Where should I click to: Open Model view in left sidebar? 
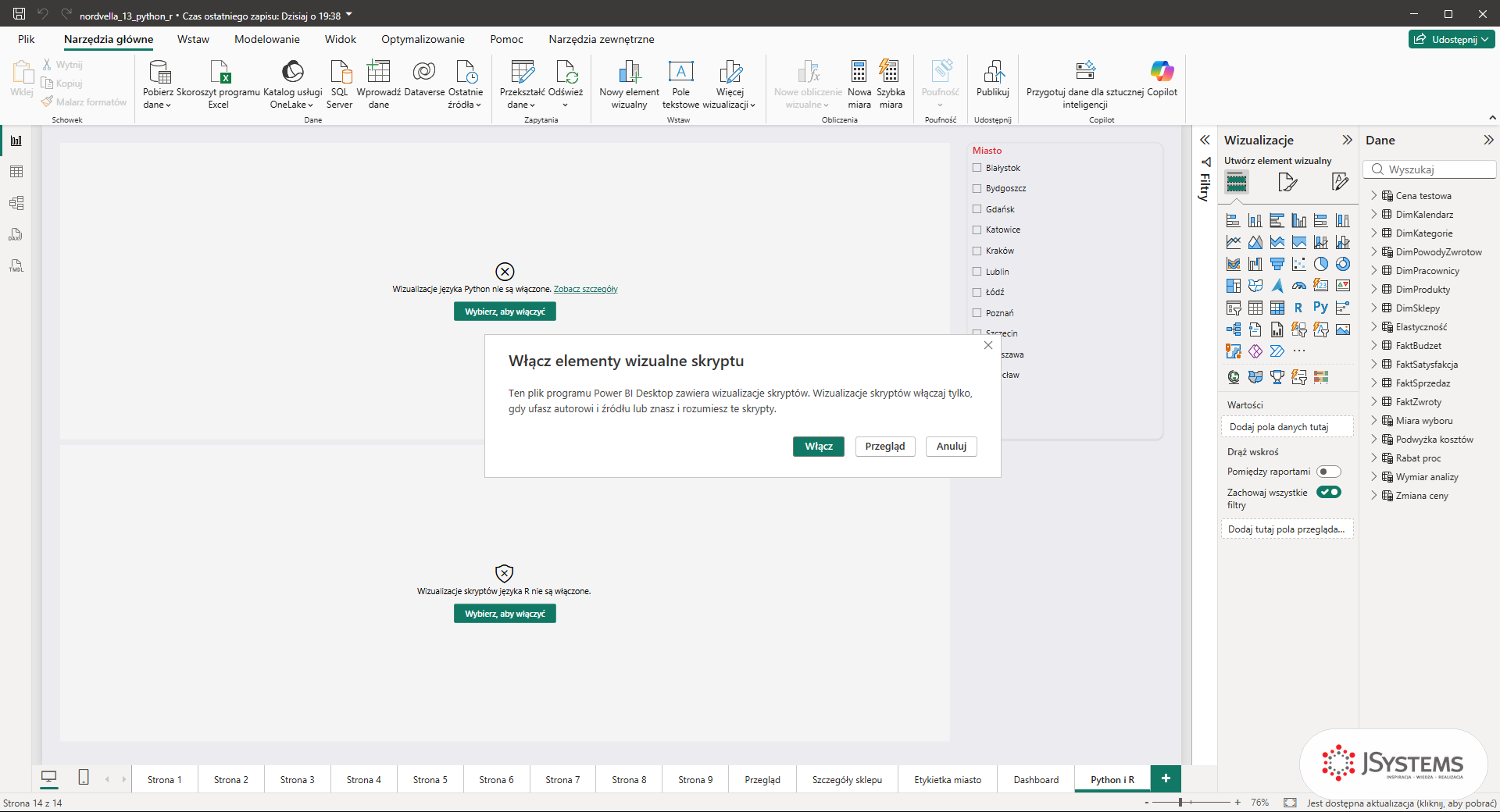tap(16, 203)
